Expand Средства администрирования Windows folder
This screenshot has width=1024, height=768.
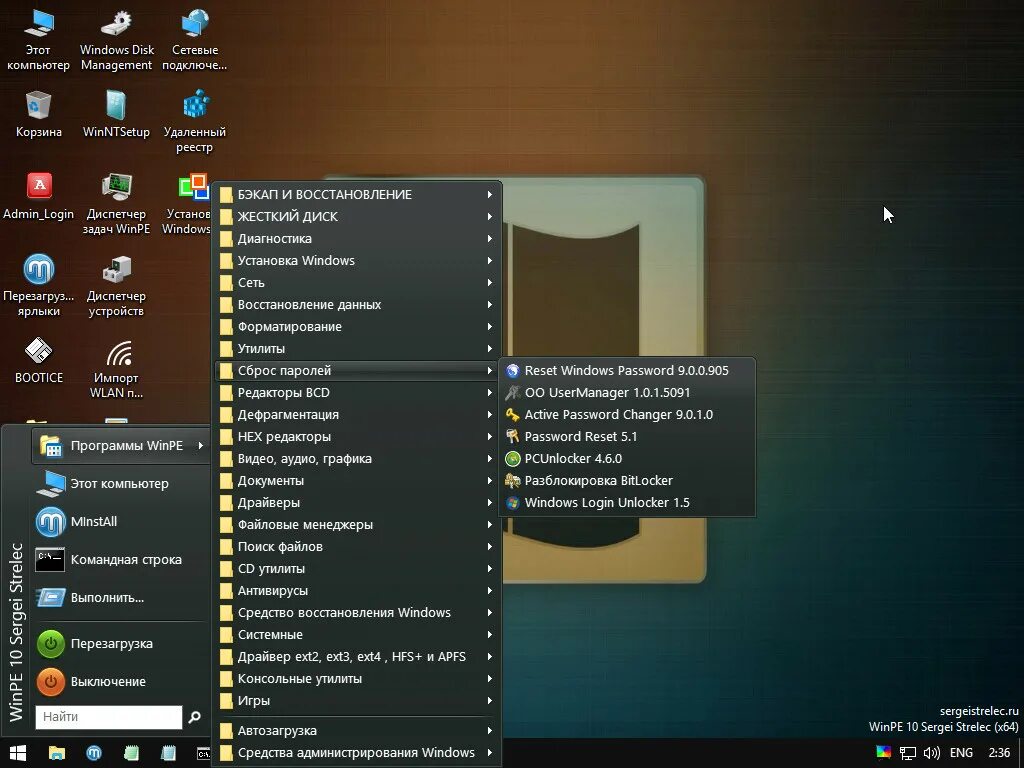[357, 753]
